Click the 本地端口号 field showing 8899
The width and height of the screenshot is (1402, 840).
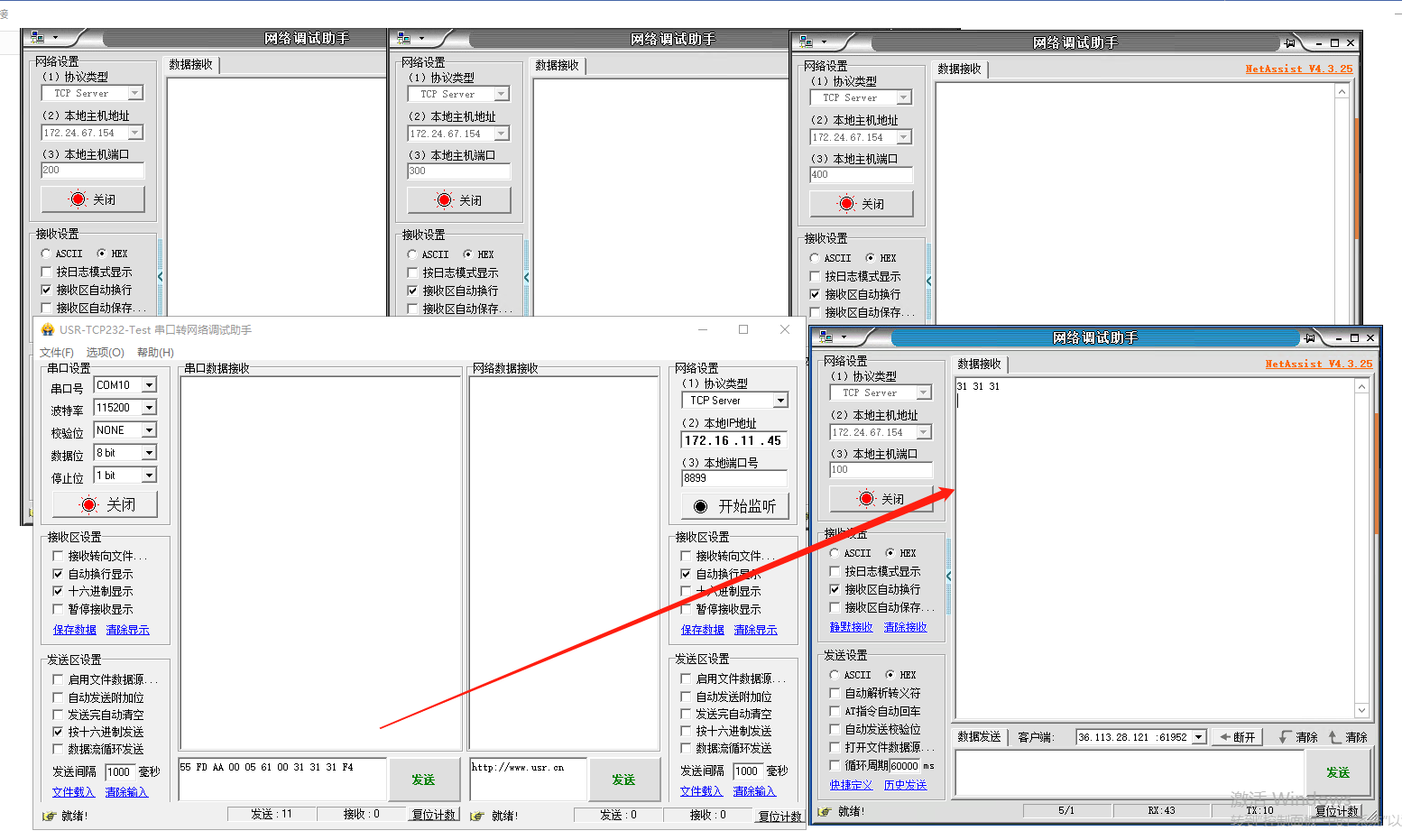(733, 478)
